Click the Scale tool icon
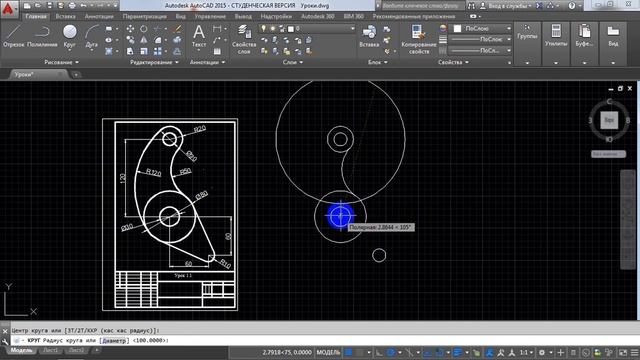This screenshot has width=640, height=360. (x=144, y=51)
